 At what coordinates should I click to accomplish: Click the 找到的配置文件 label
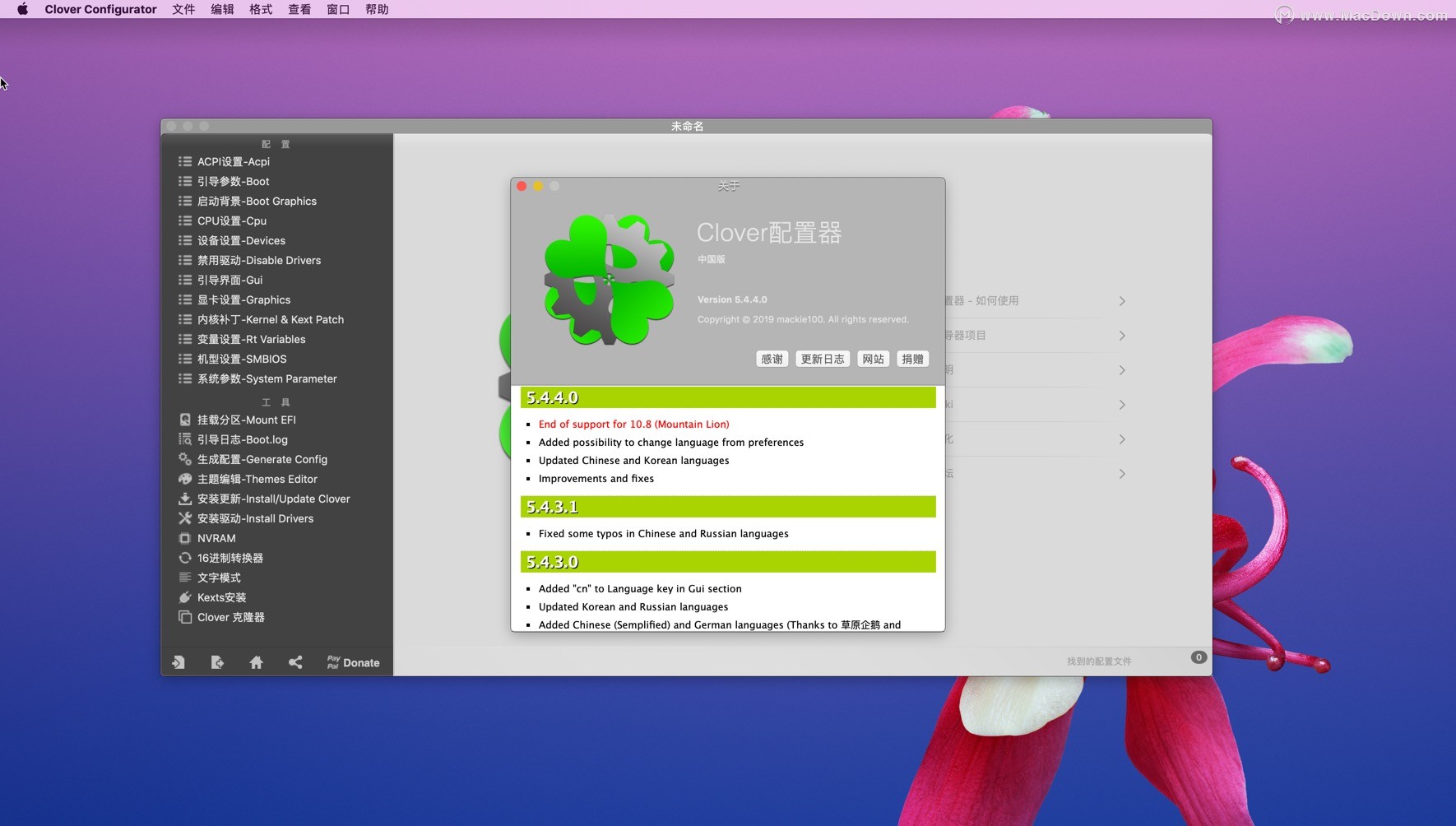point(1099,661)
